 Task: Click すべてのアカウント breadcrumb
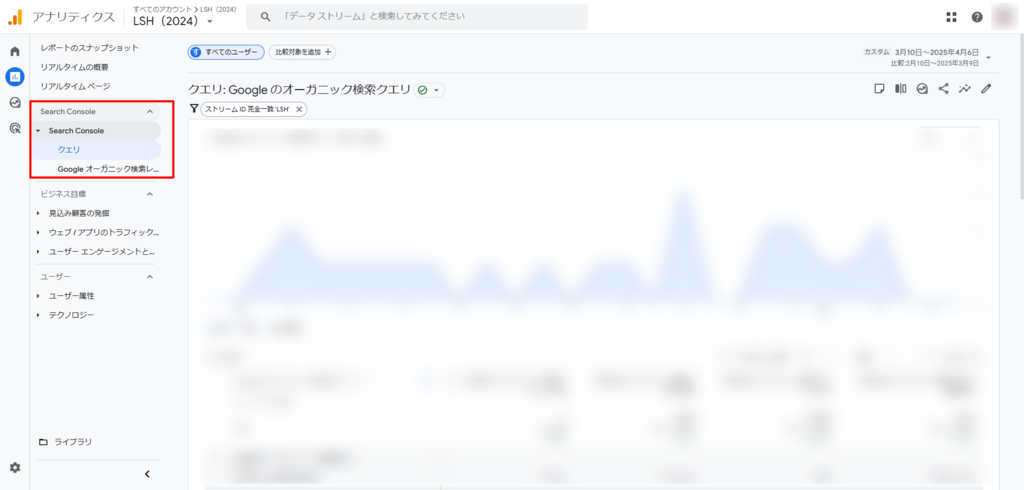[161, 8]
